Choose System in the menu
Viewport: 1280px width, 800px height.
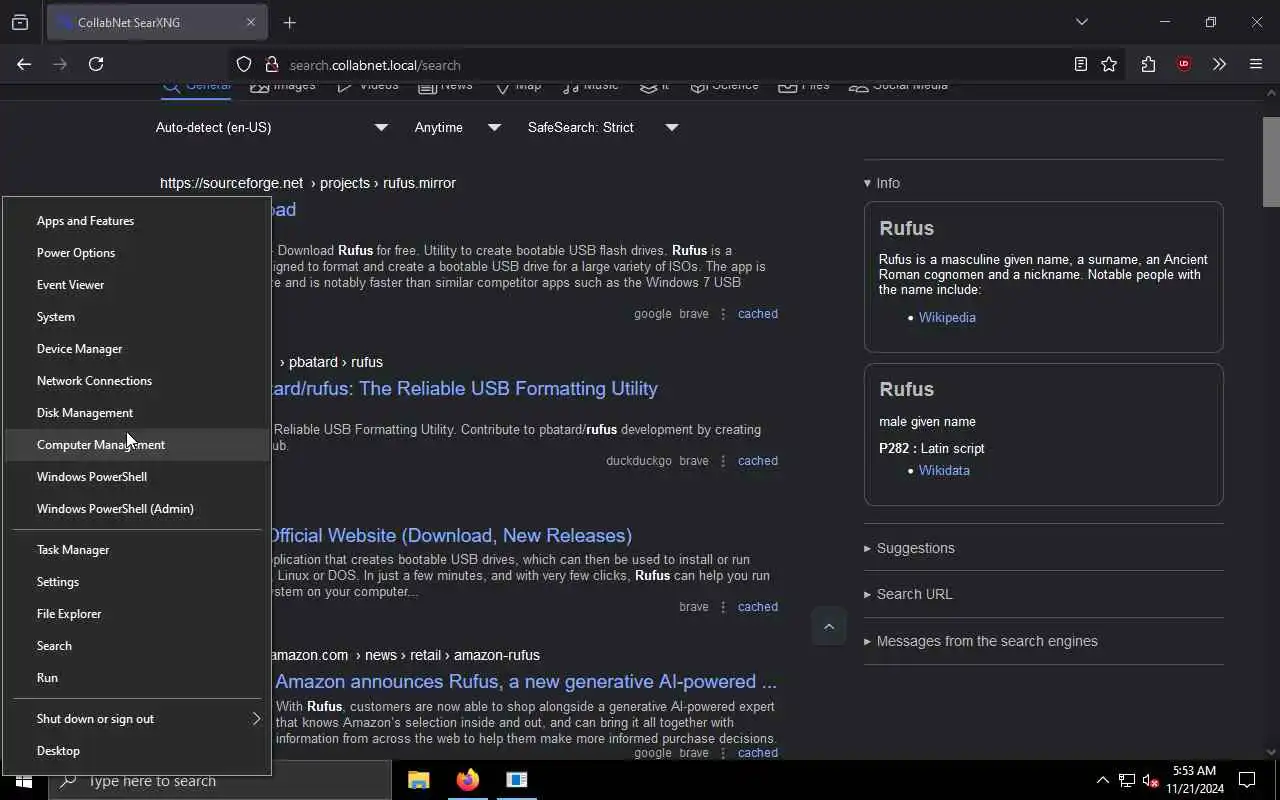(138, 317)
